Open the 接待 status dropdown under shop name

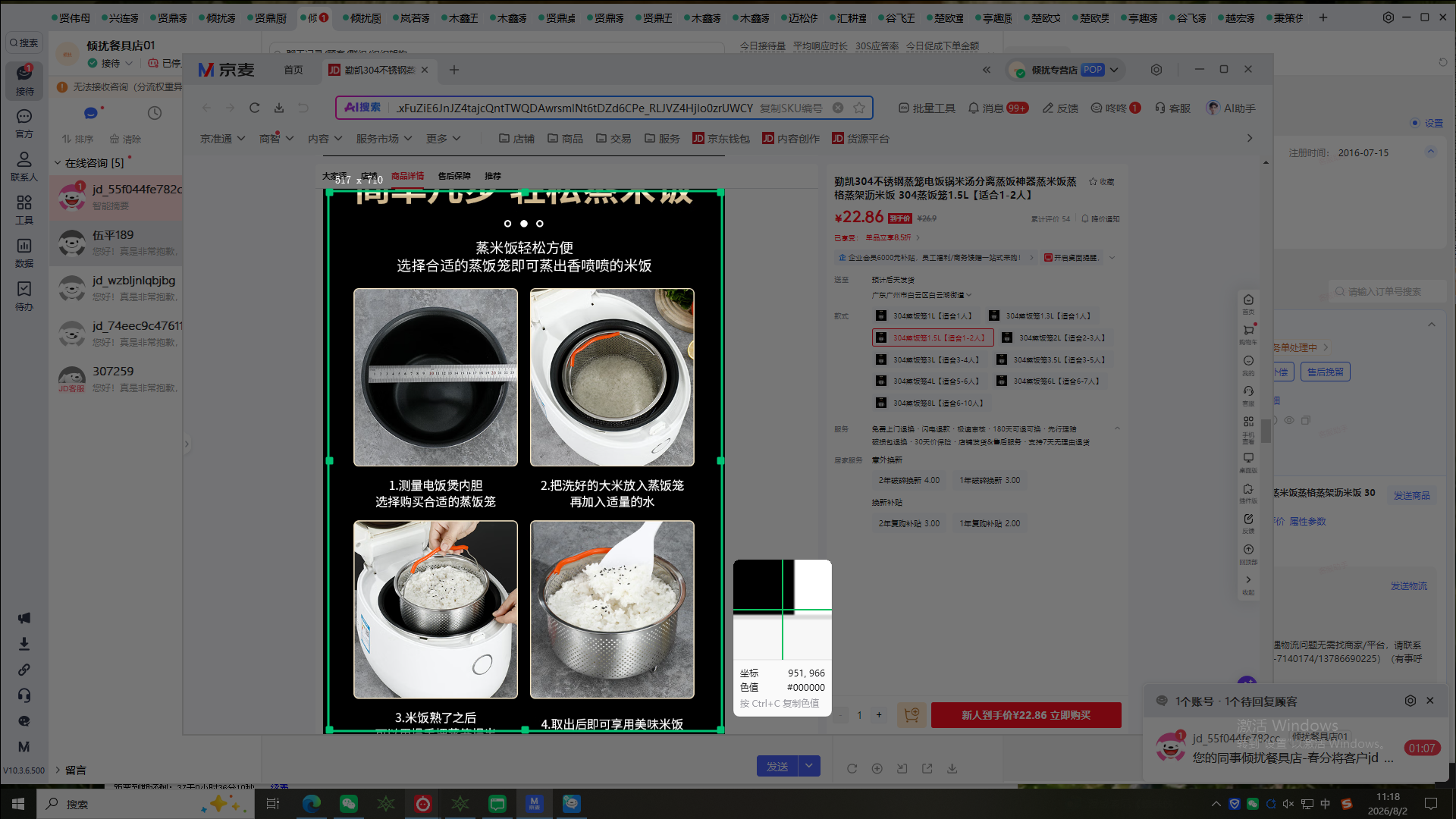[x=111, y=63]
